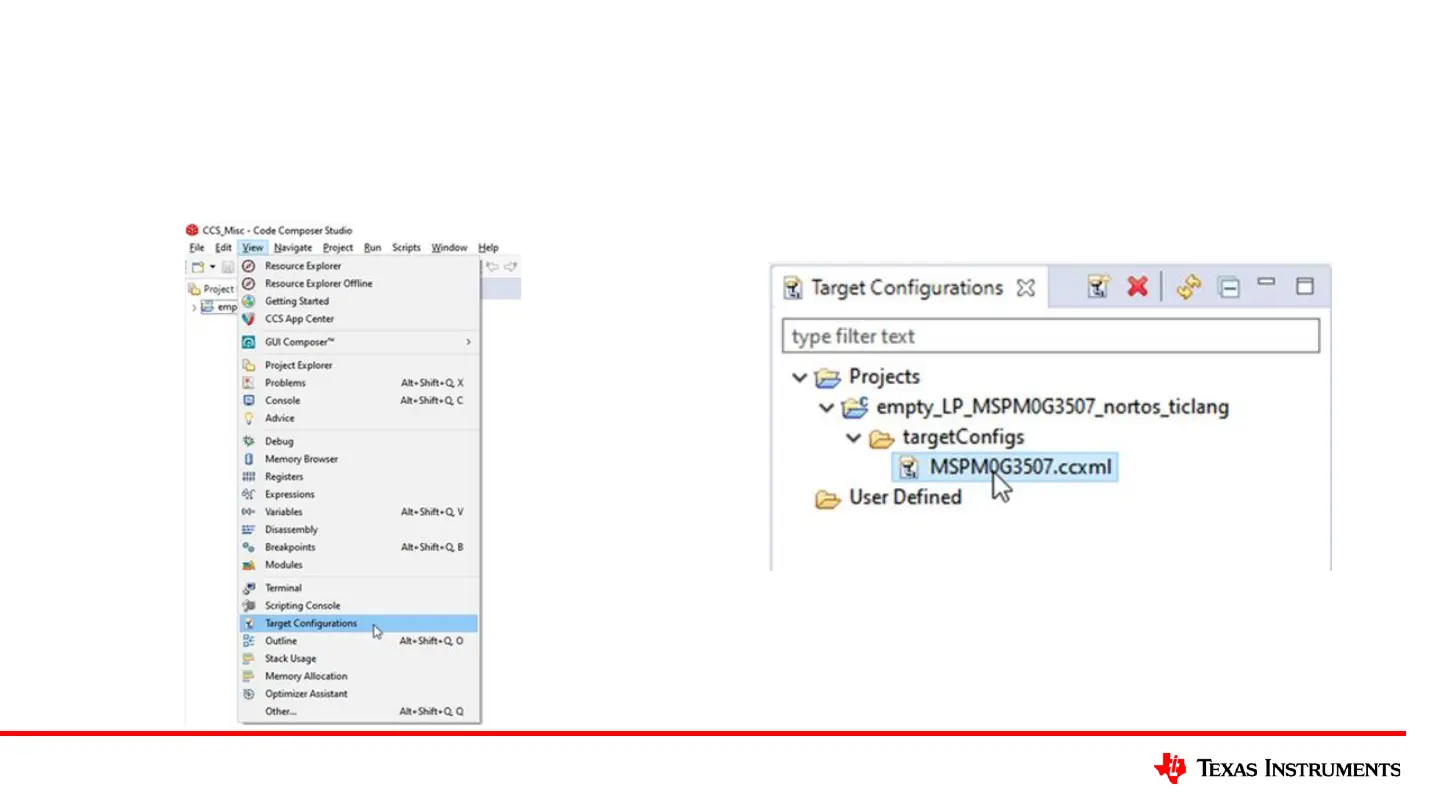Image resolution: width=1440 pixels, height=810 pixels.
Task: Click the Debug bug icon
Action: (x=249, y=441)
